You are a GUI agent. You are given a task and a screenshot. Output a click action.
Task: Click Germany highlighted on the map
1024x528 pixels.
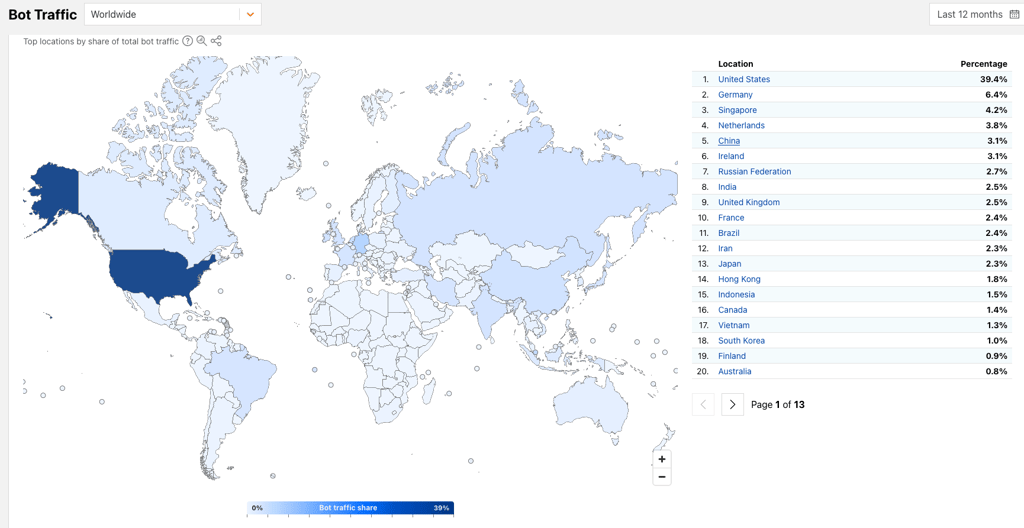coord(361,246)
